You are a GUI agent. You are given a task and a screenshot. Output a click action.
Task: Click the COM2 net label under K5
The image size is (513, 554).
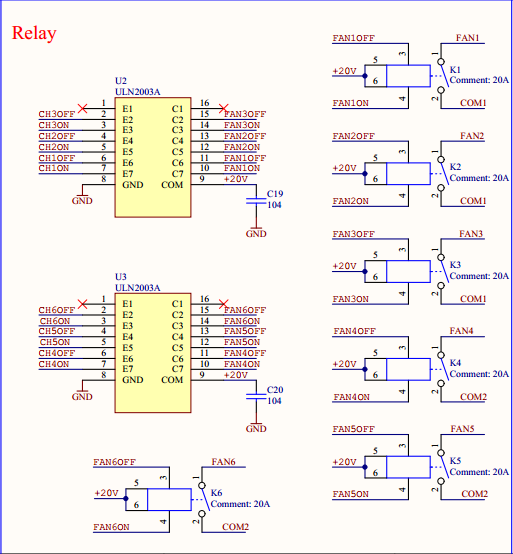coord(474,494)
